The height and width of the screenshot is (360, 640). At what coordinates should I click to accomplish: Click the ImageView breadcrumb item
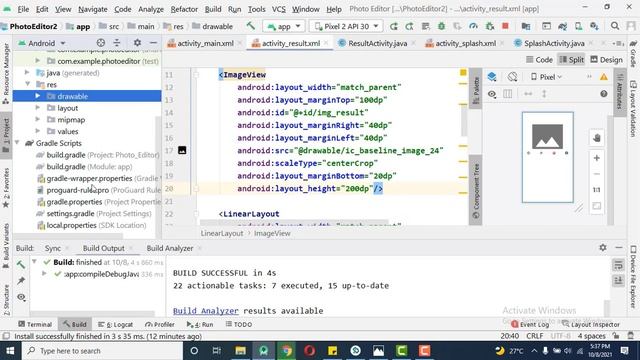tap(272, 233)
